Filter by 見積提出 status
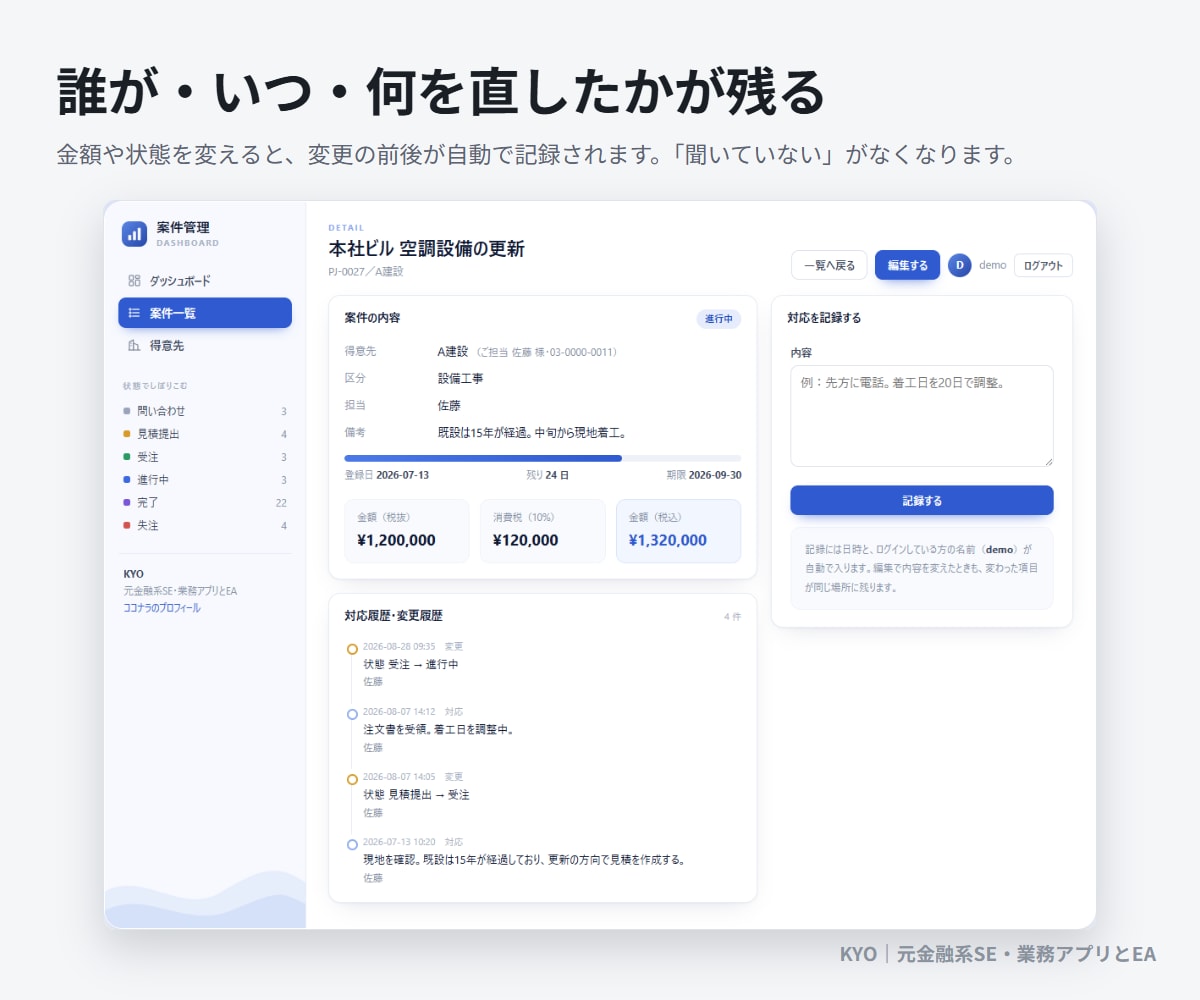Screen dimensions: 1200x1000 (x=205, y=434)
